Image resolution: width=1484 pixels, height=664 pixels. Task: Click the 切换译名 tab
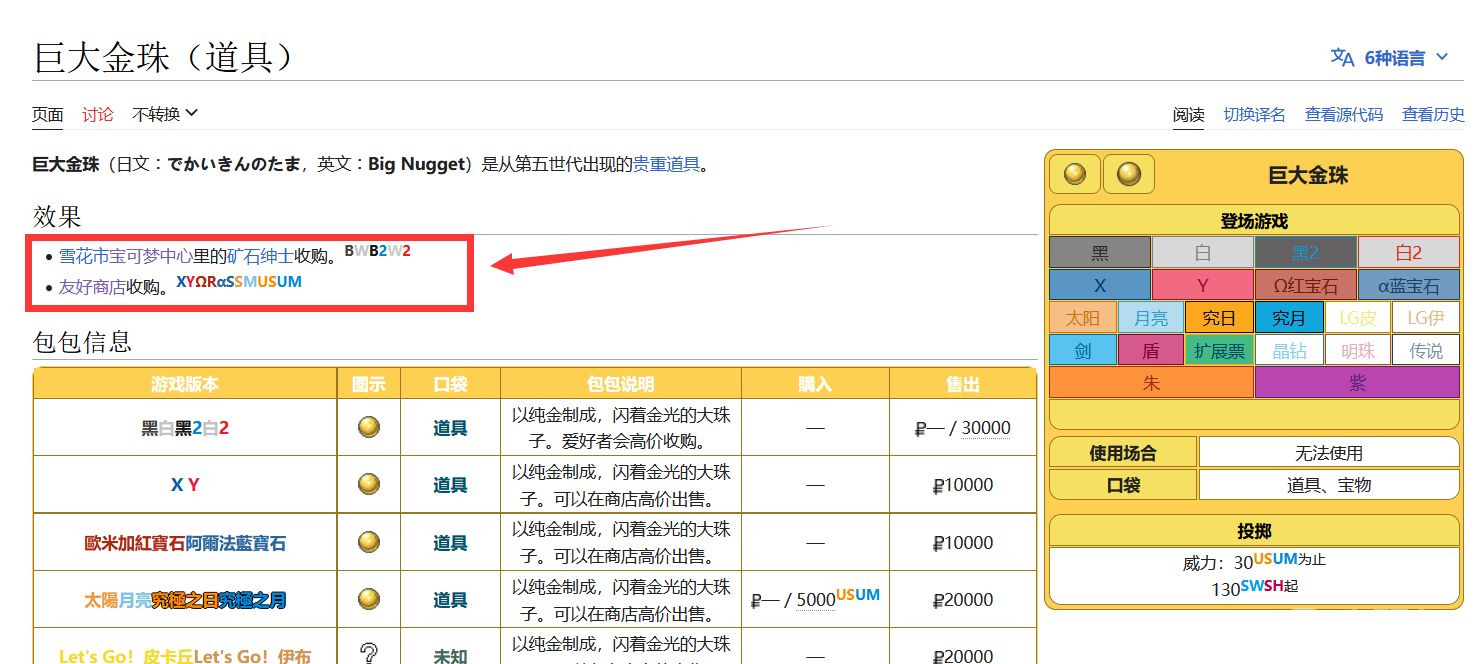click(1255, 115)
